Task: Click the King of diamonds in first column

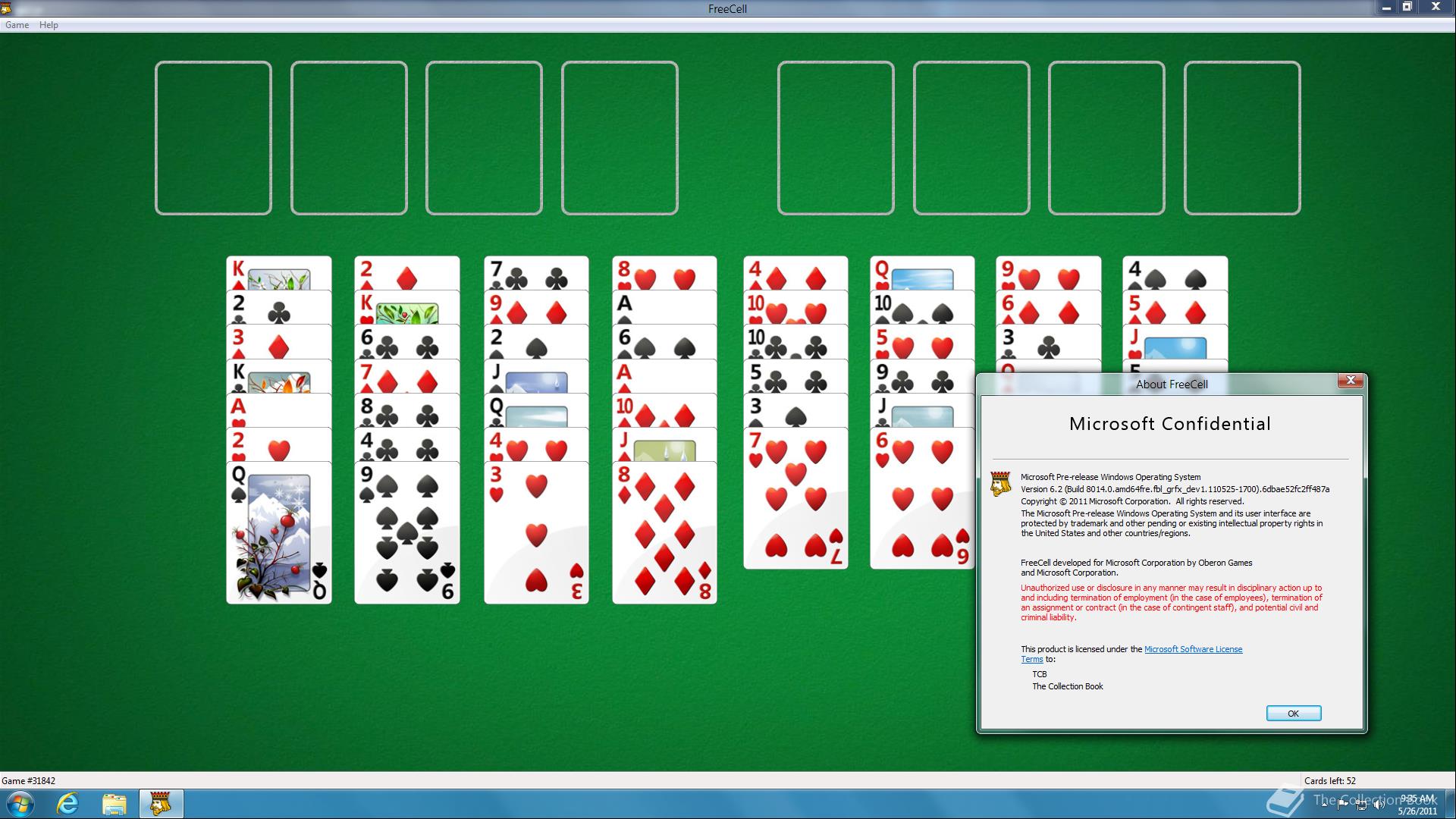Action: point(279,273)
